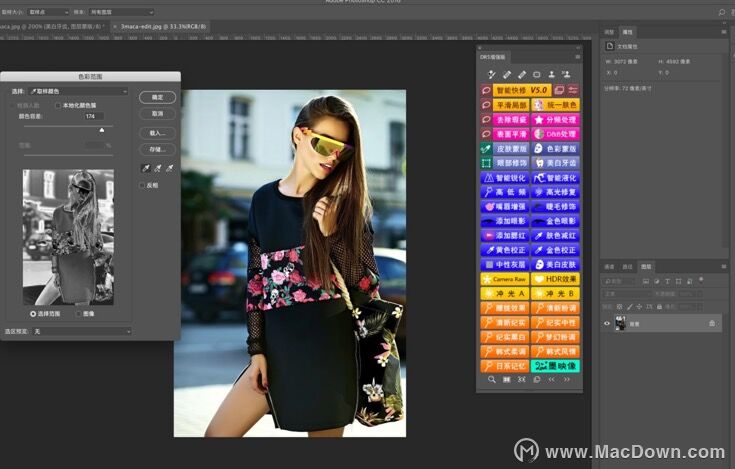The height and width of the screenshot is (469, 735).
Task: Click the 颜色容差 value field showing 174
Action: pos(94,116)
